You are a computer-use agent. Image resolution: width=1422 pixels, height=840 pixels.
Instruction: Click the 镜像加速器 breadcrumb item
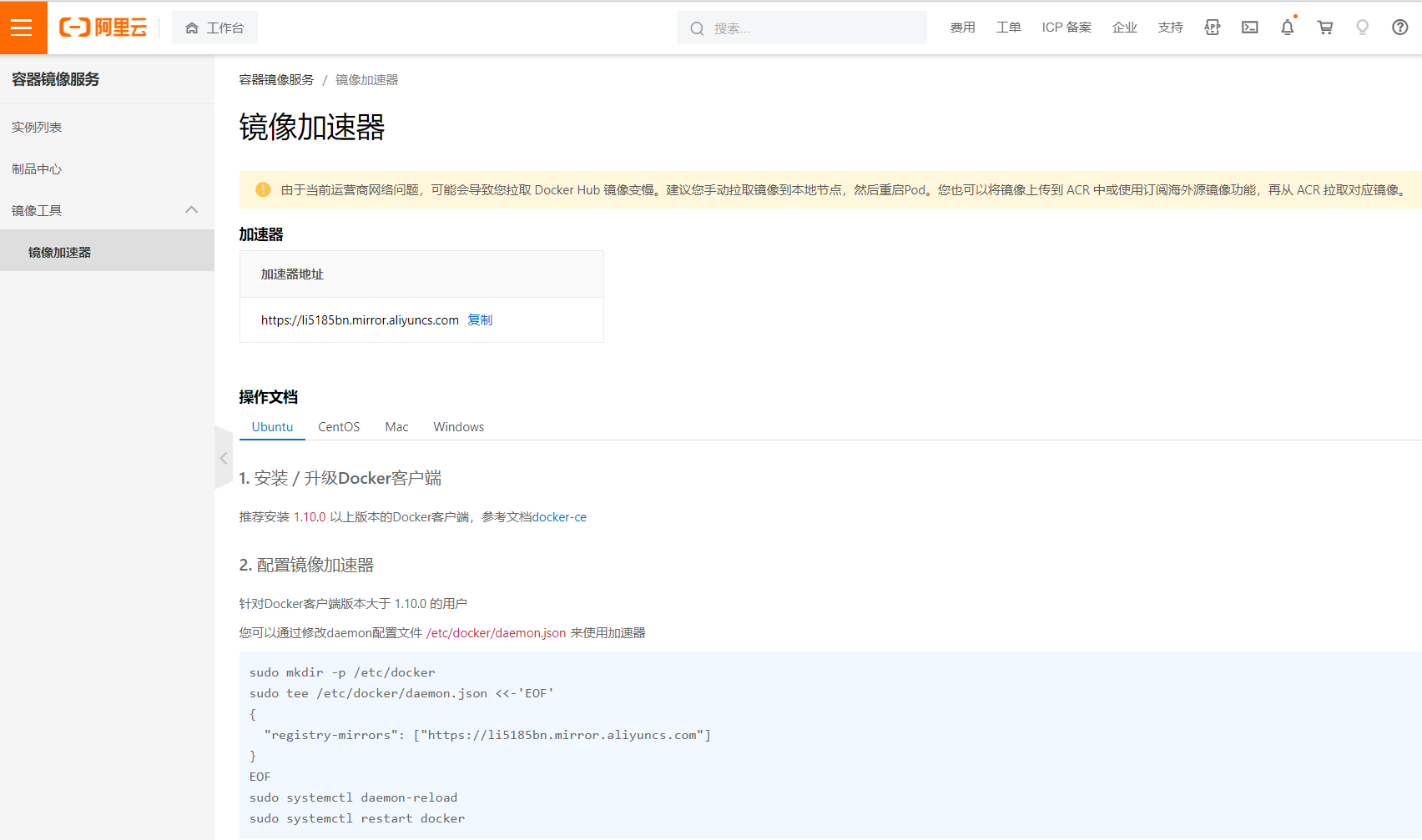coord(367,80)
